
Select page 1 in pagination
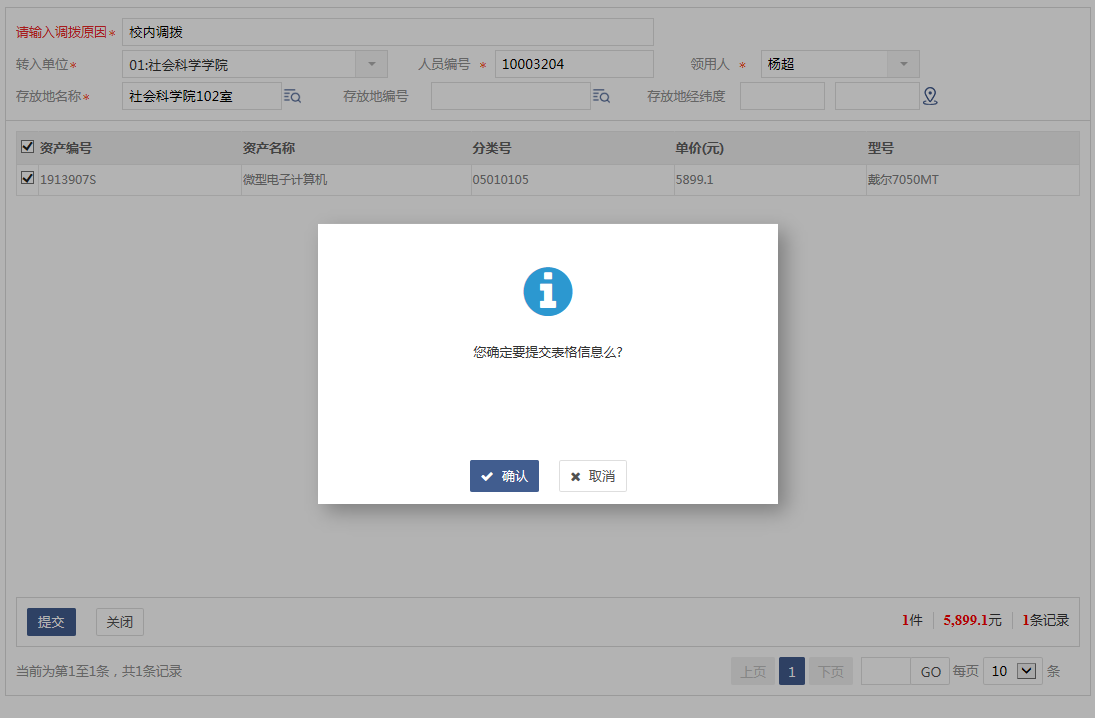tap(792, 671)
